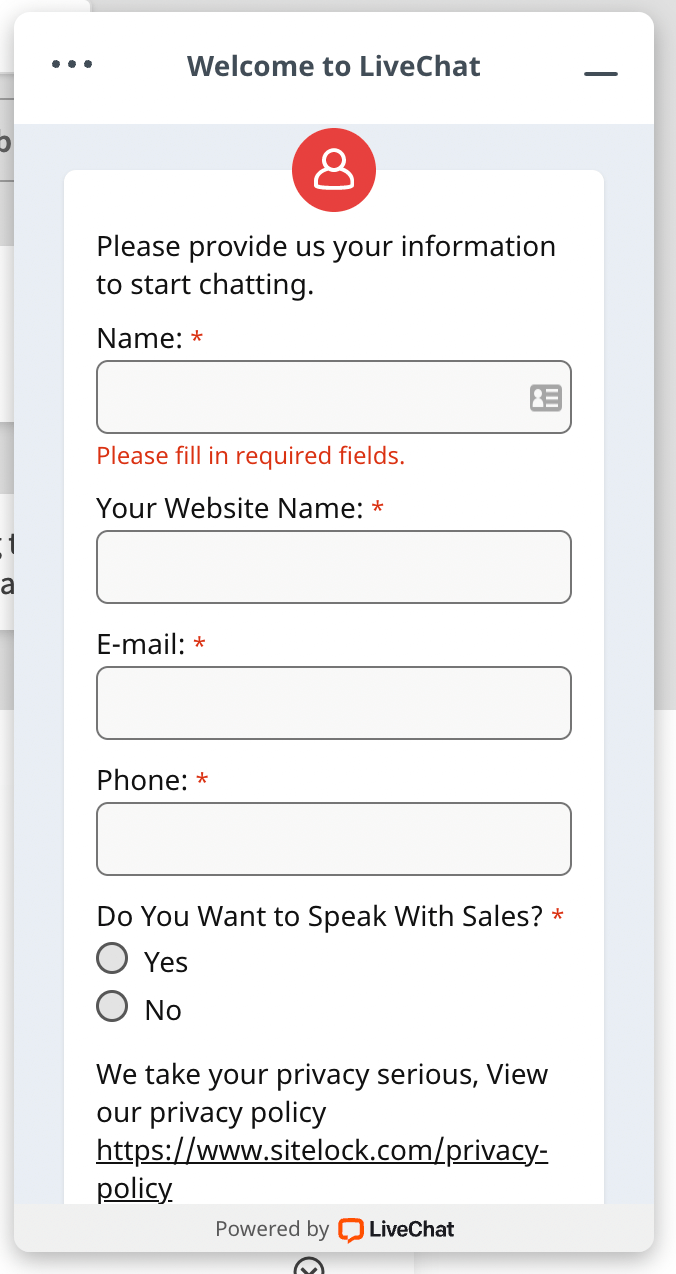Select the Yes radio button

112,959
